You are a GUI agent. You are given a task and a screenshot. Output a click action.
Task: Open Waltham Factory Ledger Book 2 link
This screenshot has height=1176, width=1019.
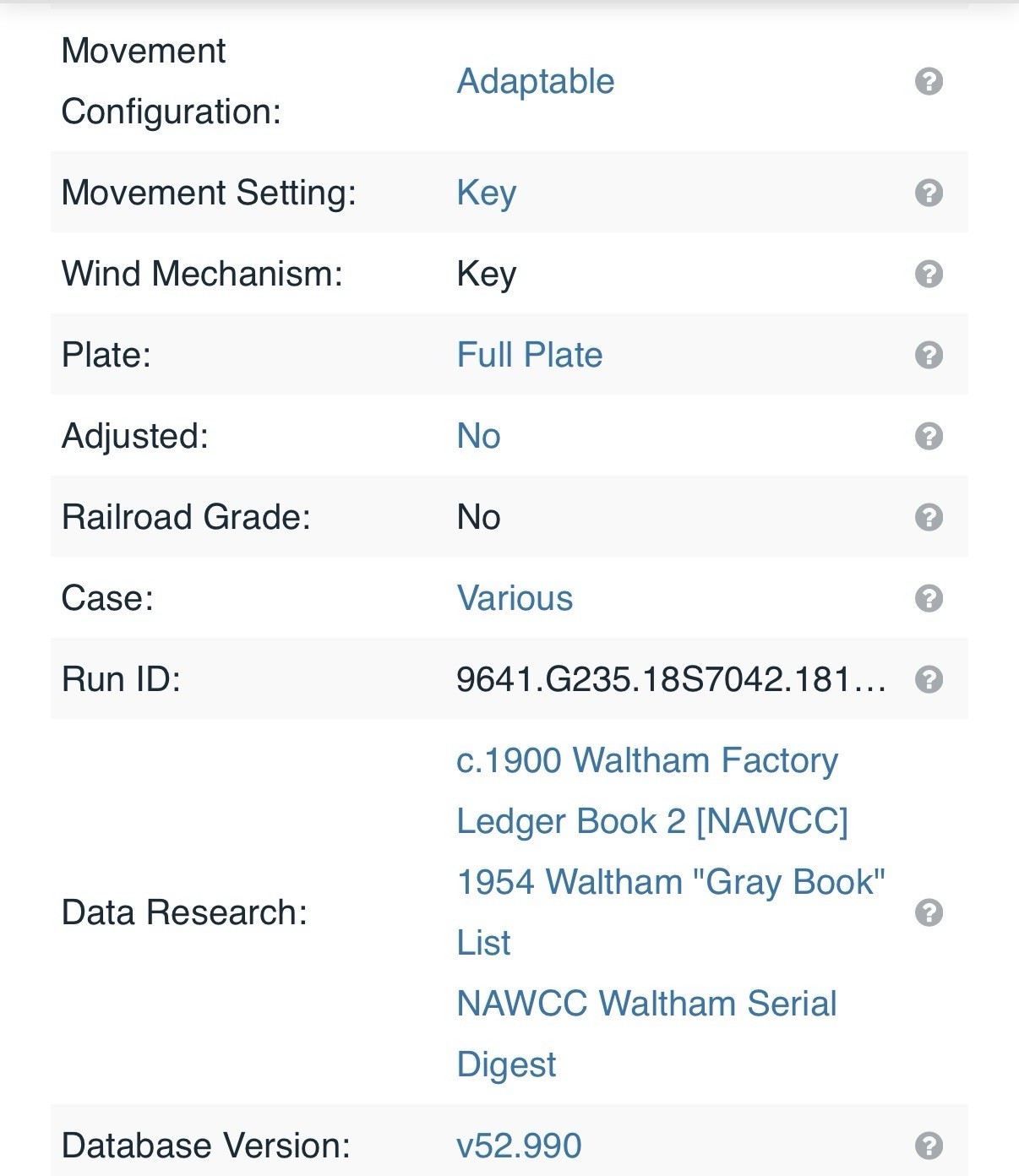pos(651,791)
